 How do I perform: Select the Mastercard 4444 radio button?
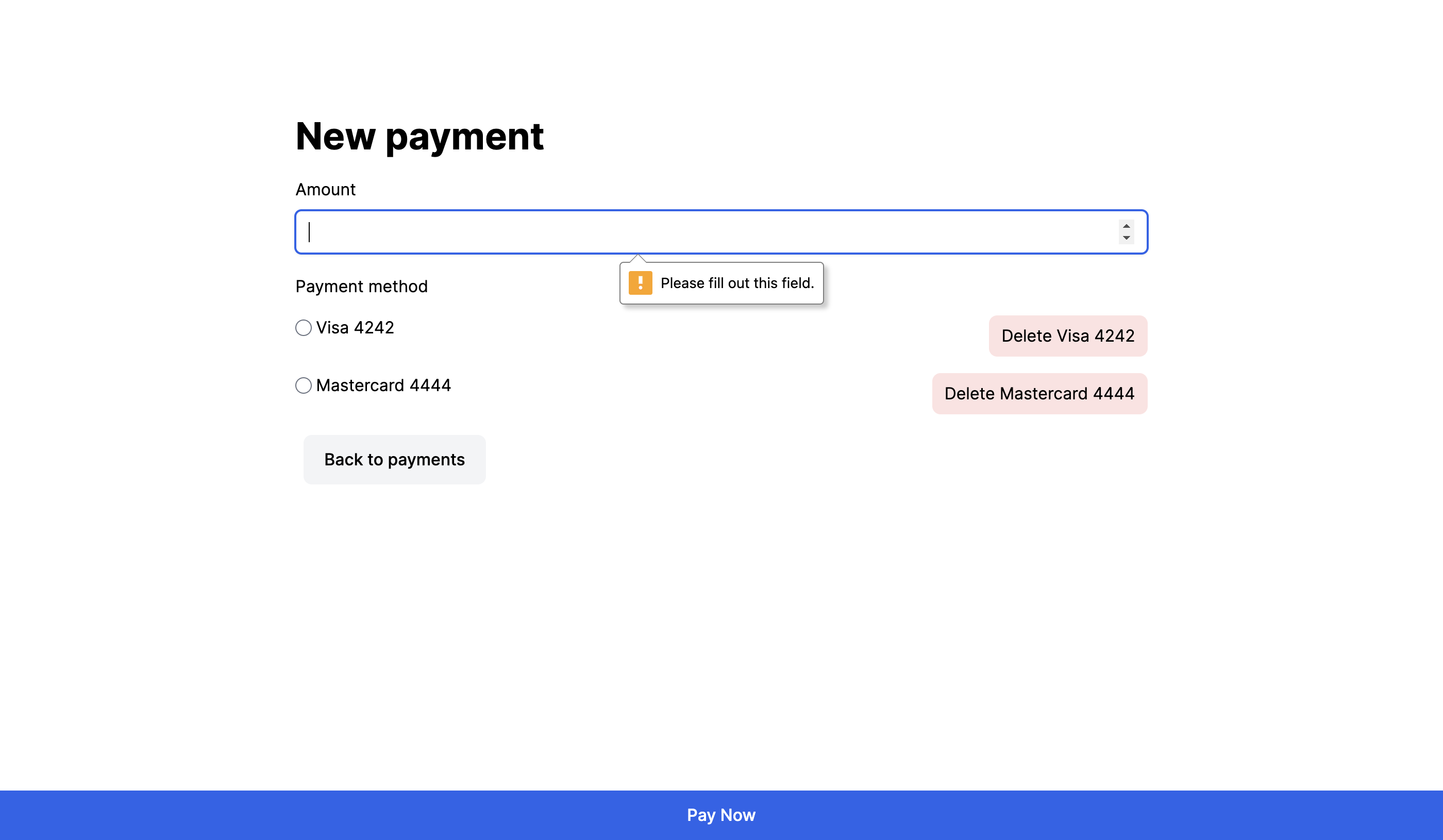304,385
